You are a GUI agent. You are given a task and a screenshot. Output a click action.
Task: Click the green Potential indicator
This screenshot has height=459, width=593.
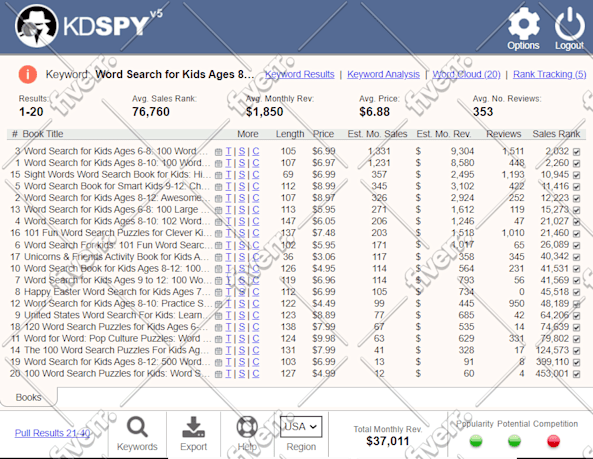[514, 441]
